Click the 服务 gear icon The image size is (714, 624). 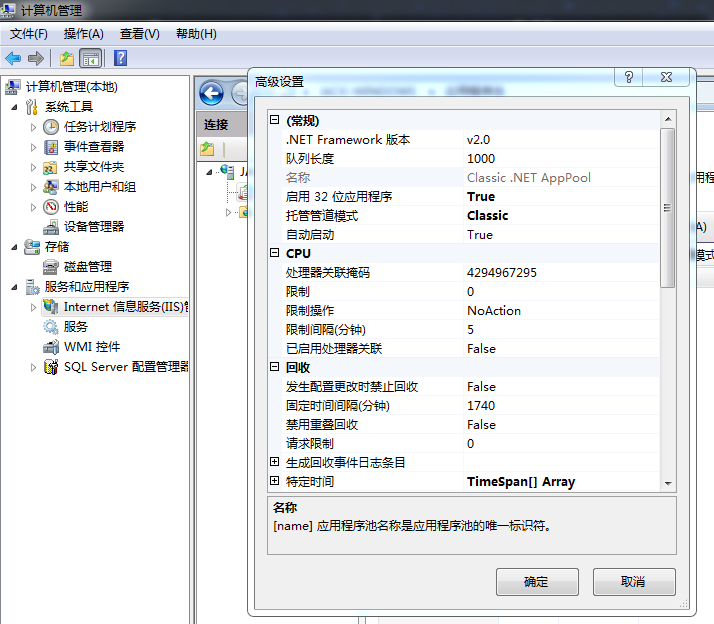(51, 327)
